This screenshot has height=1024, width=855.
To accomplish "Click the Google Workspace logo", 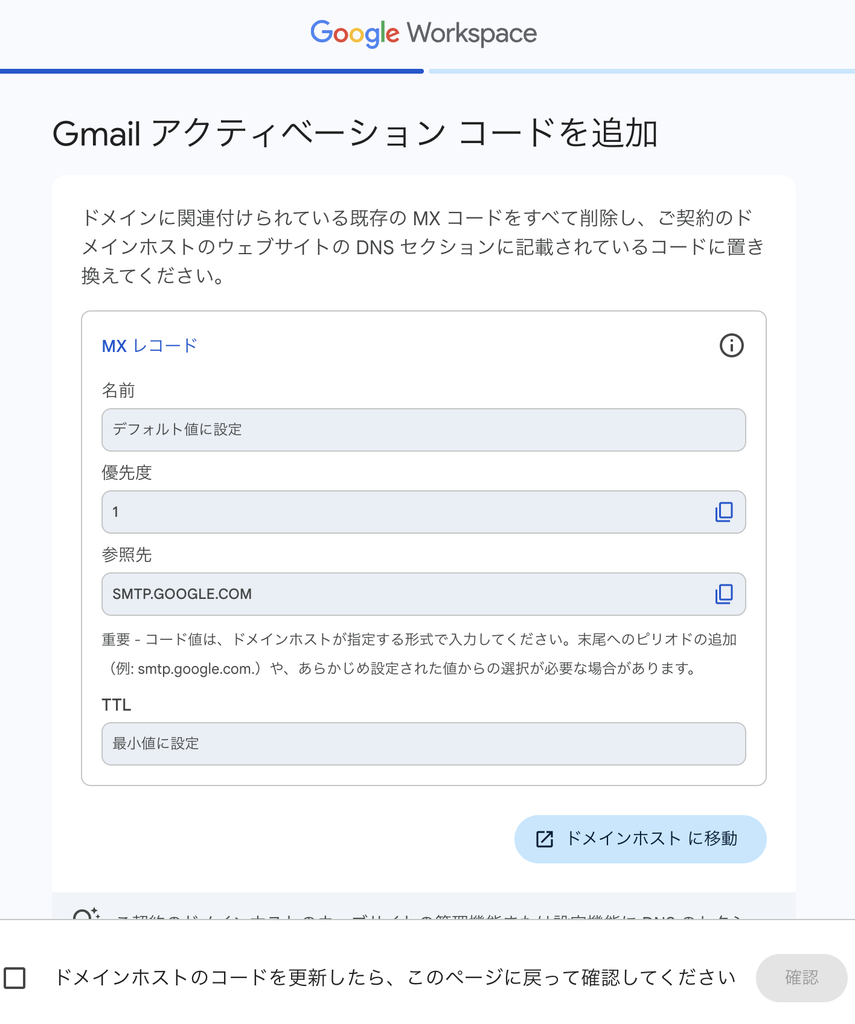I will pos(423,33).
